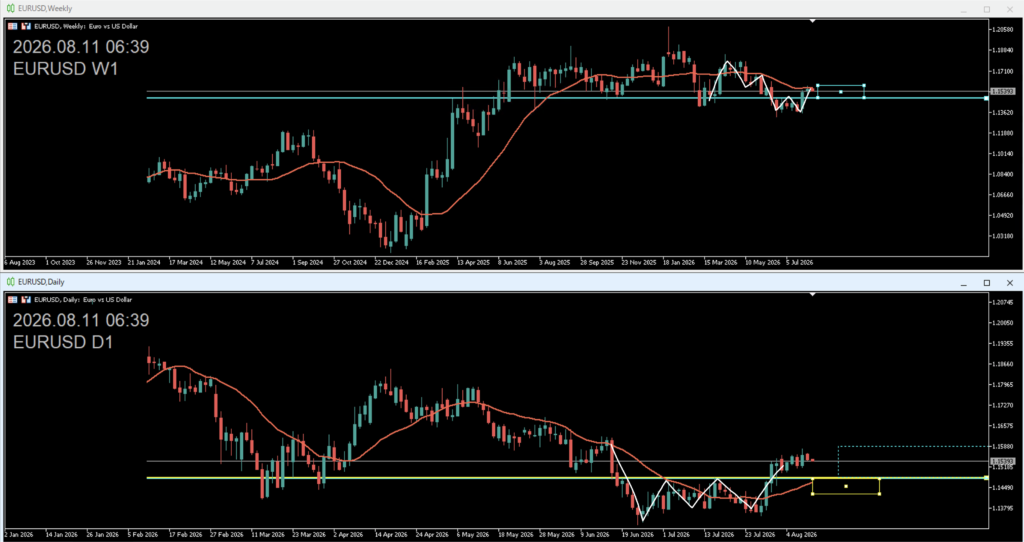Click '4 Aug 2026' on Daily time axis
The height and width of the screenshot is (542, 1024).
[x=801, y=534]
